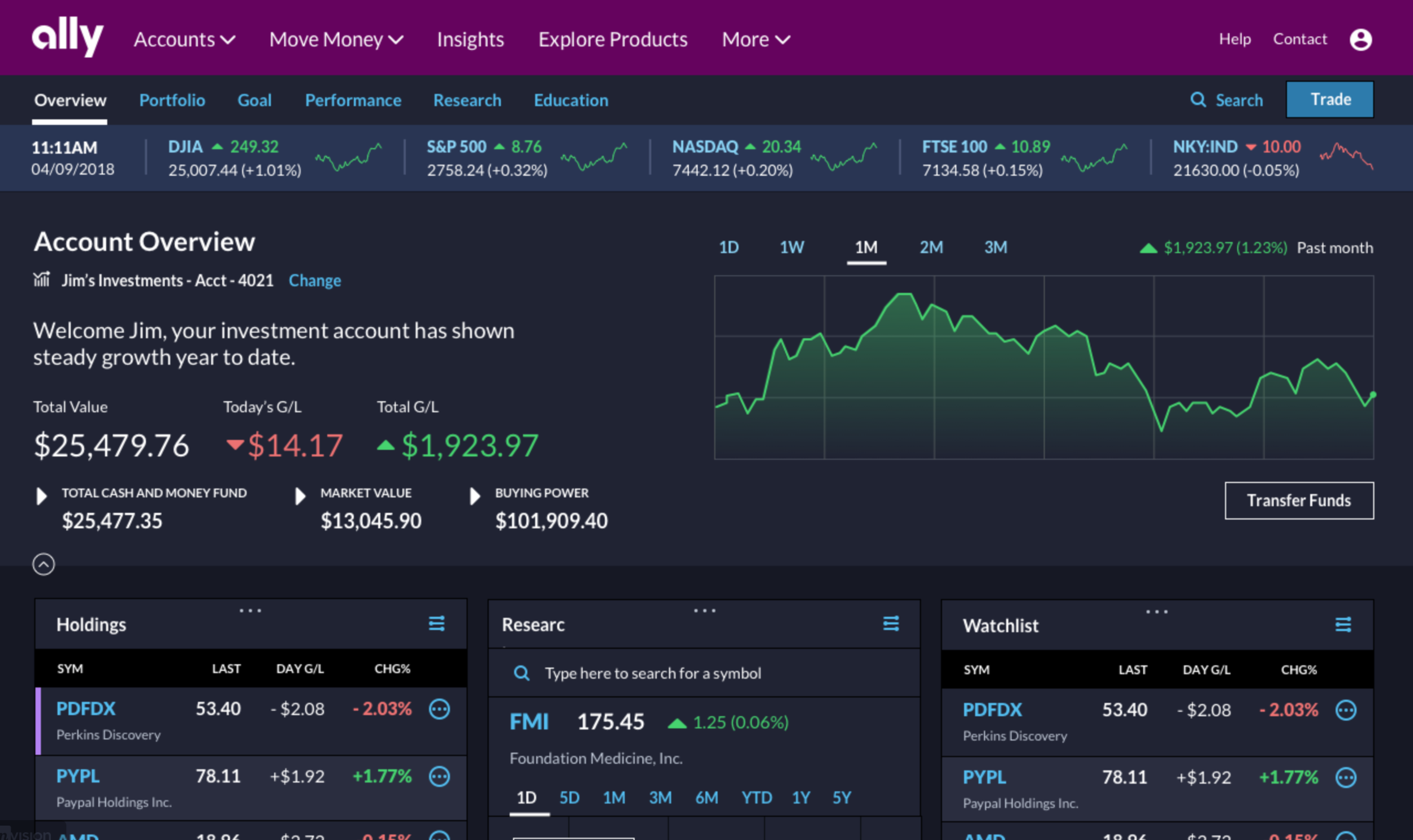This screenshot has width=1413, height=840.
Task: Expand Market Value details
Action: (300, 497)
